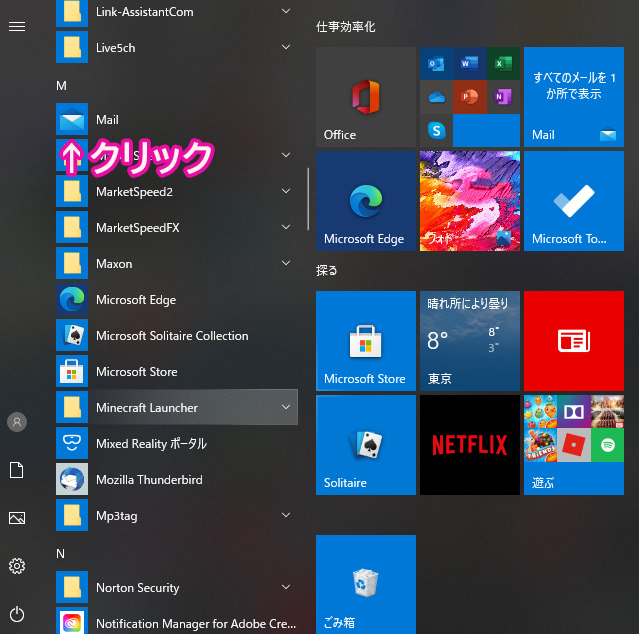Open Microsoft Solitaire Collection in the app list

coord(177,335)
